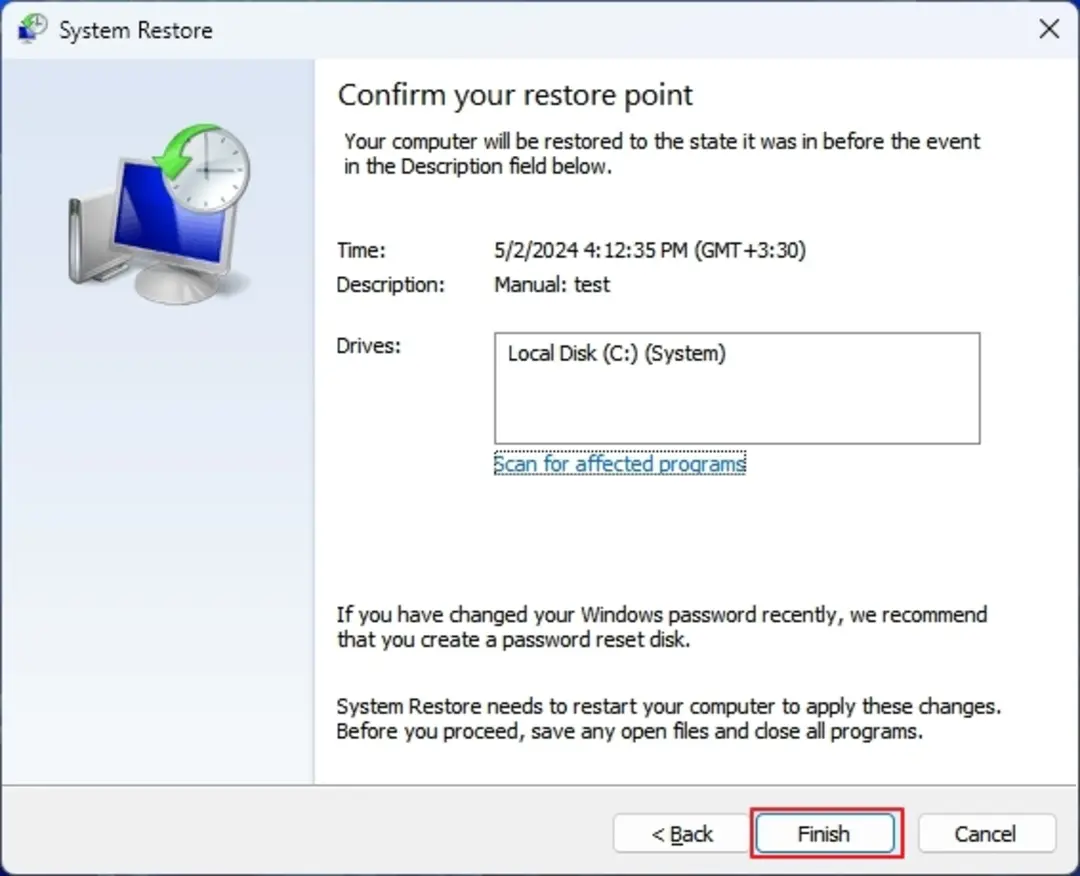Click the restart warning message text

(x=669, y=718)
